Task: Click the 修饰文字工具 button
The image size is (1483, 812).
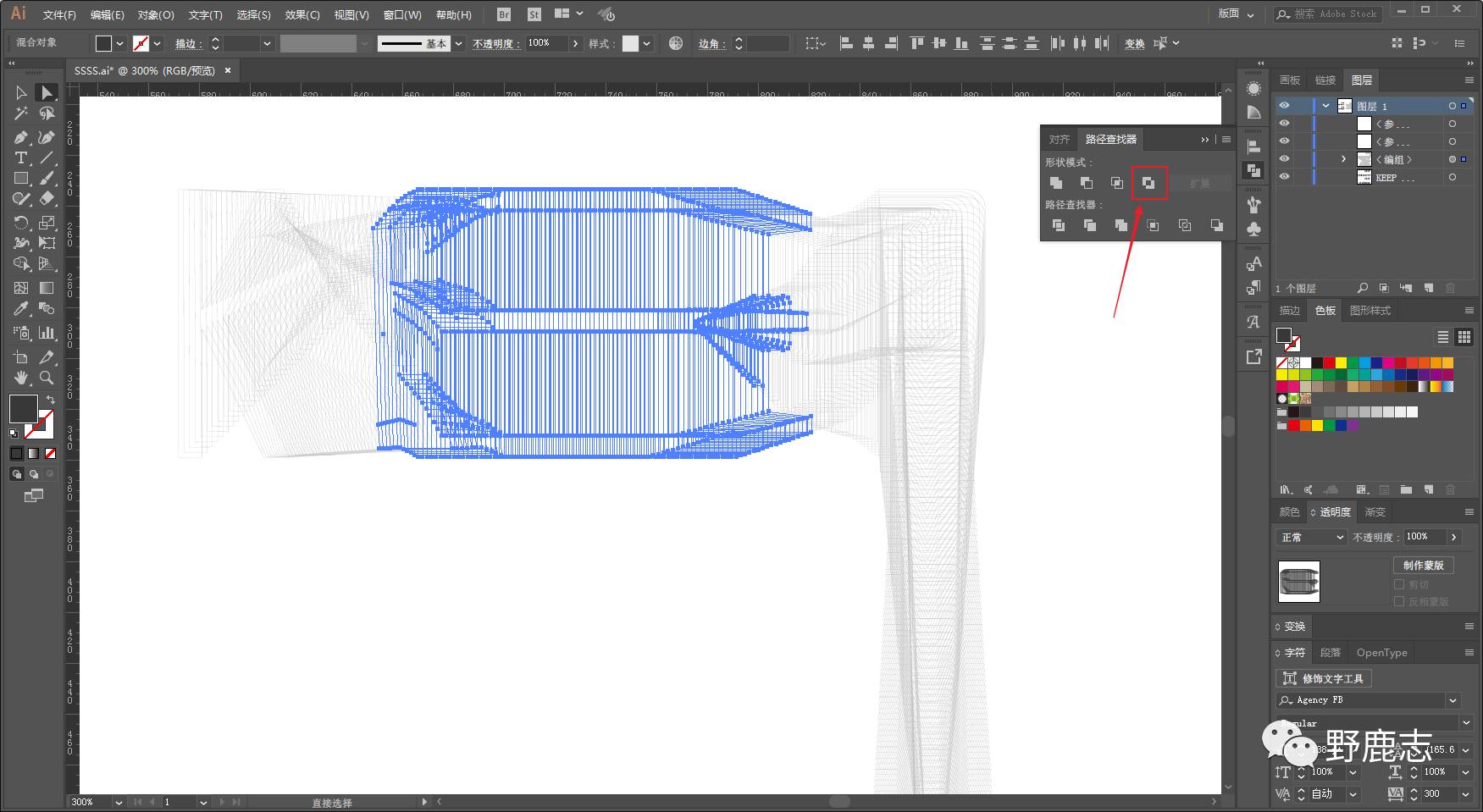Action: (x=1324, y=678)
